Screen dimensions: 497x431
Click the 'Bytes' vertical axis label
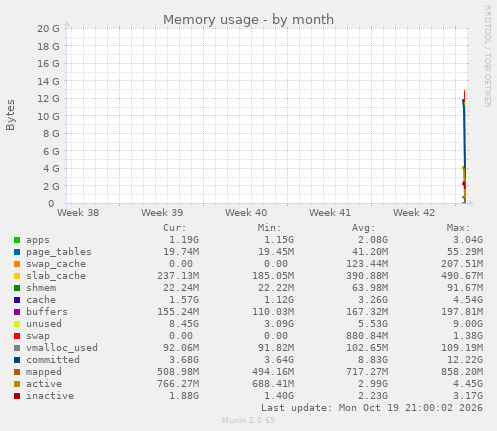point(10,115)
